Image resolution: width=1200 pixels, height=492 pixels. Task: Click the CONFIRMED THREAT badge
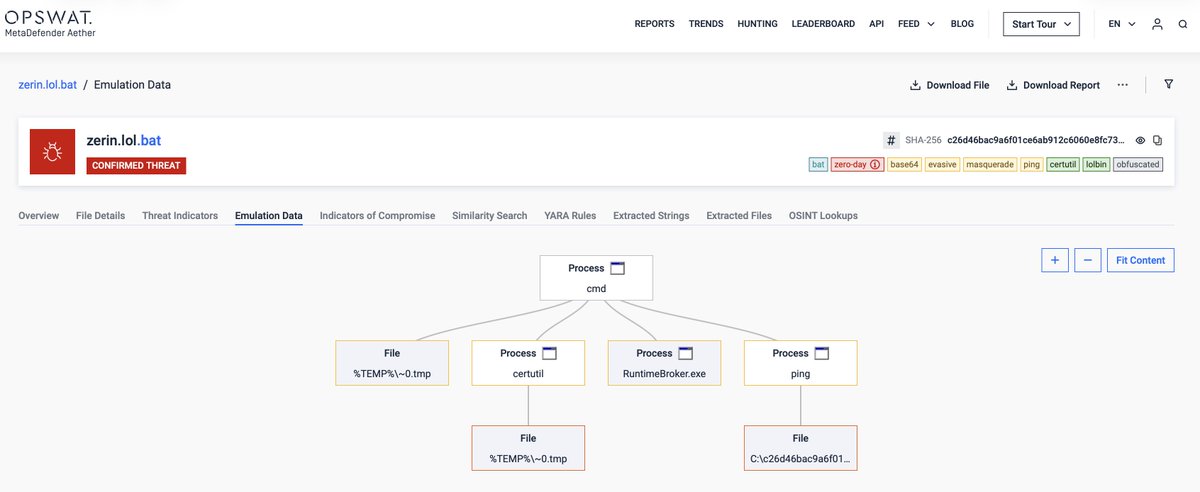tap(136, 166)
